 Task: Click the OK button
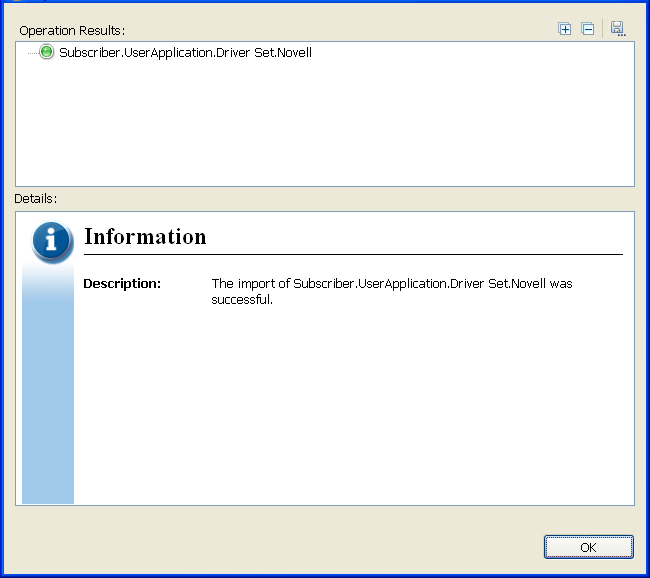point(589,547)
